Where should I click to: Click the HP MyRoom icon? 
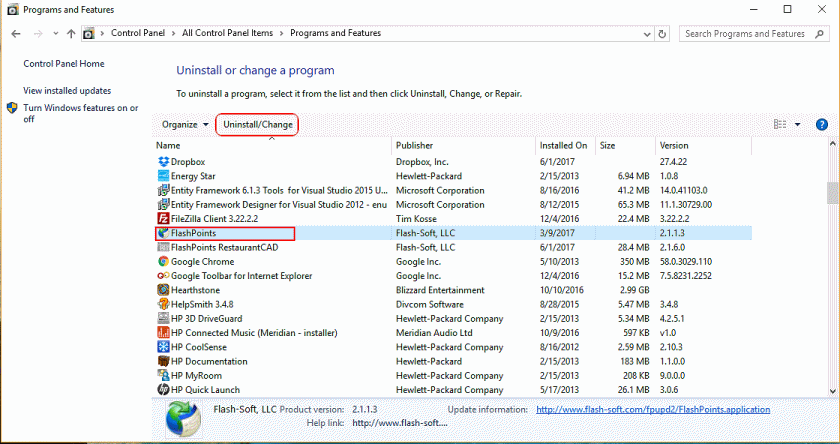coord(163,375)
